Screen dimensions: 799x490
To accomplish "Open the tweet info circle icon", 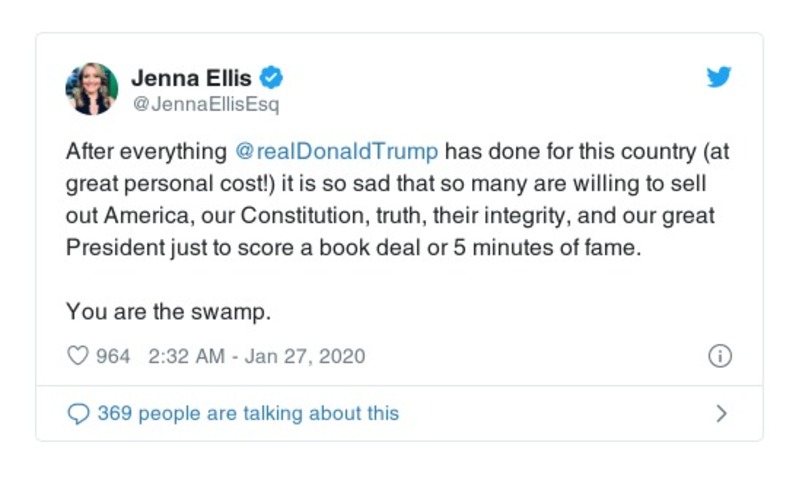I will click(719, 356).
